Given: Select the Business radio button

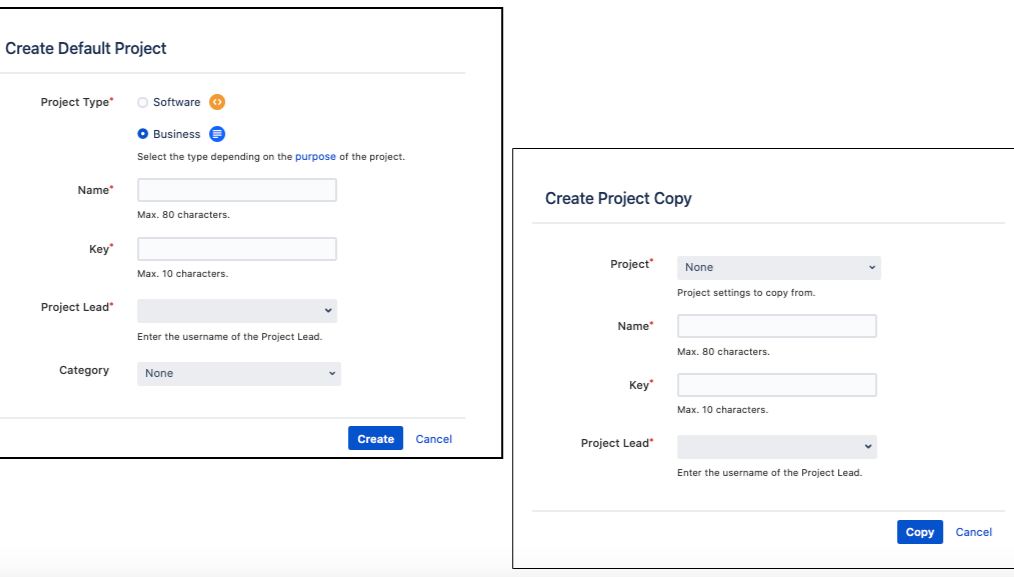Looking at the screenshot, I should point(143,134).
